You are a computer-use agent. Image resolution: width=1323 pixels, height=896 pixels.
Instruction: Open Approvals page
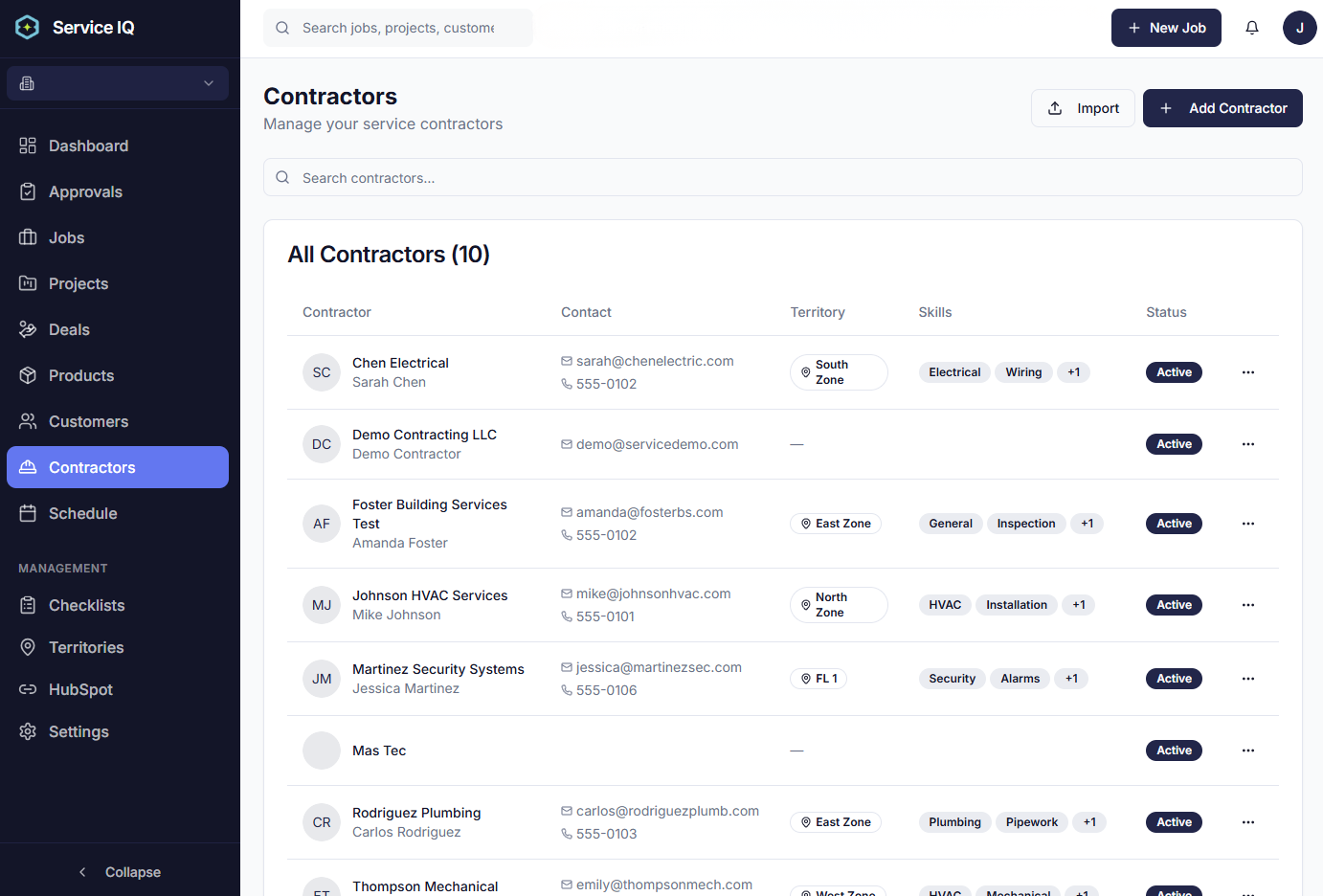[x=118, y=191]
